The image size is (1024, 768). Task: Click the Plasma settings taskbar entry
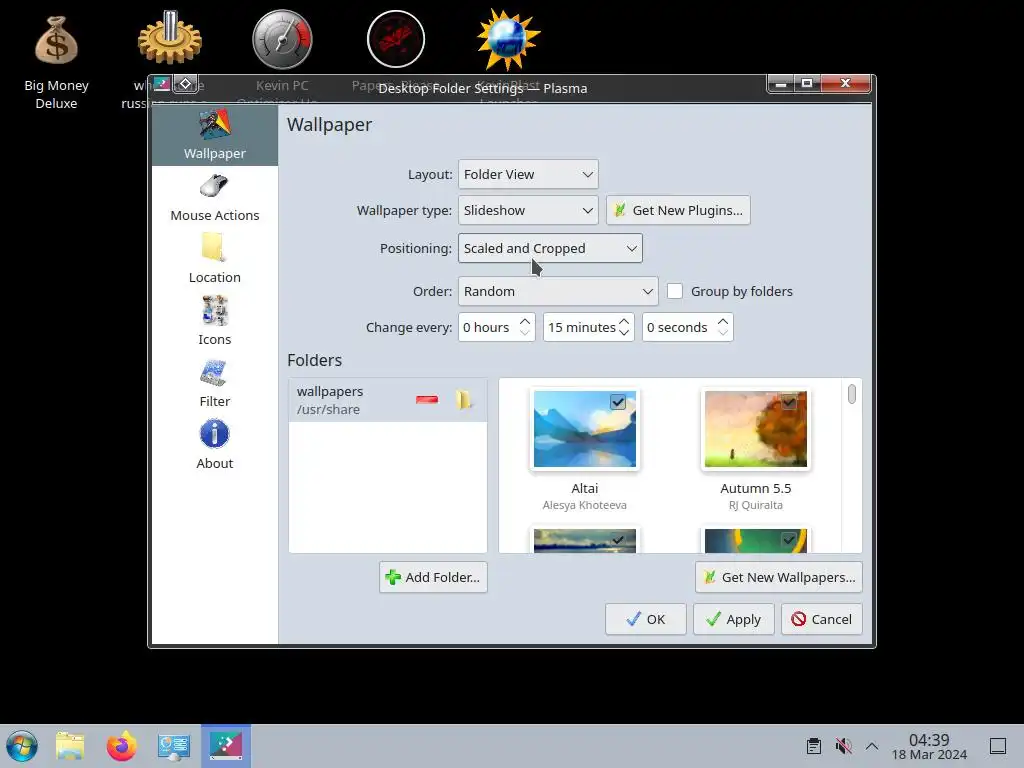pos(226,746)
